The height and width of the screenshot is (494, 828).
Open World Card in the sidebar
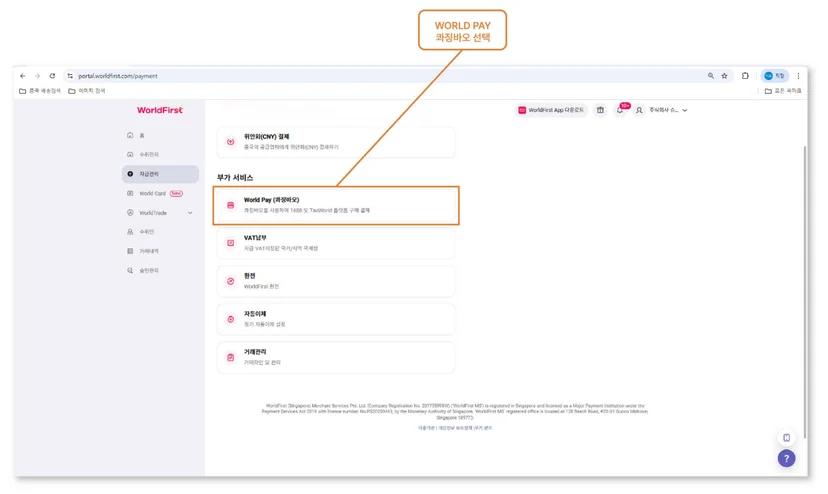(152, 193)
